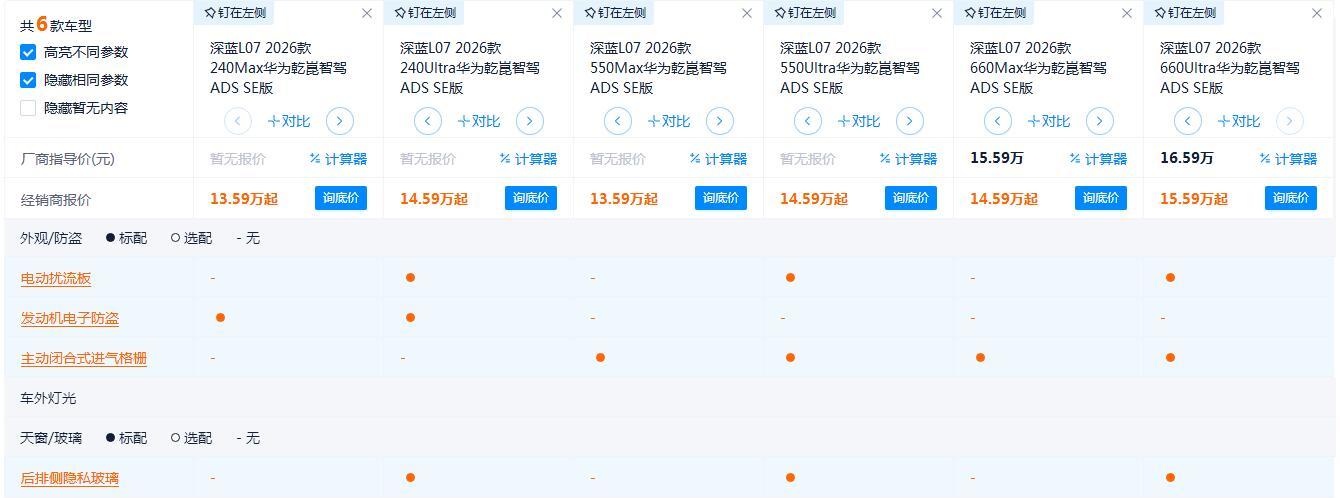Pin the 660Max column to the left
Screen dimensions: 1340x498
993,13
